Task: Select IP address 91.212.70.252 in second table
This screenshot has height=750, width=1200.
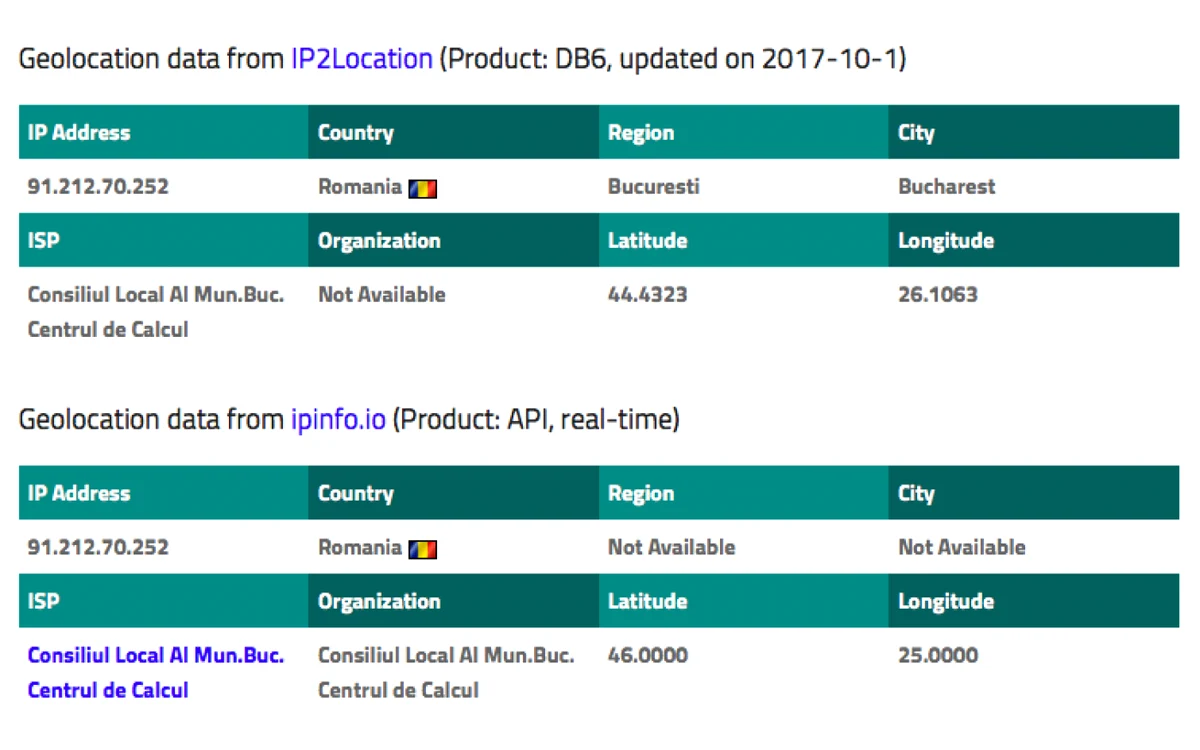Action: [98, 548]
